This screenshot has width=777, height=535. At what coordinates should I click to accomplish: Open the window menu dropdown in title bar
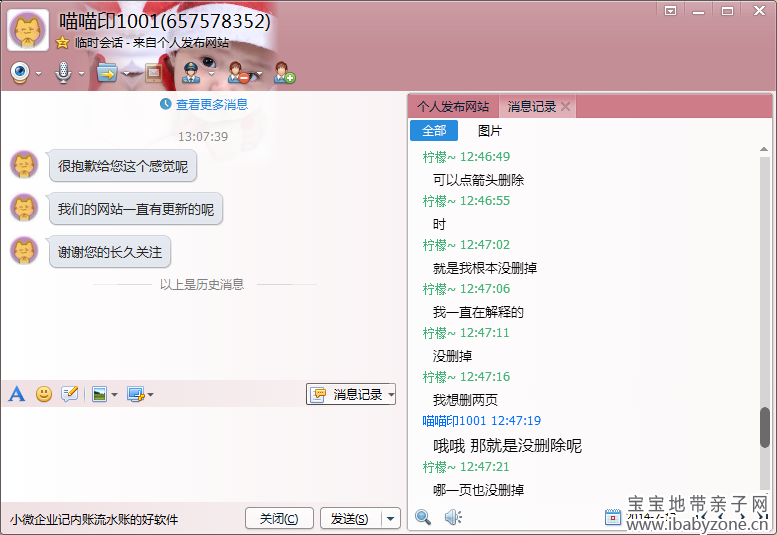click(x=670, y=11)
